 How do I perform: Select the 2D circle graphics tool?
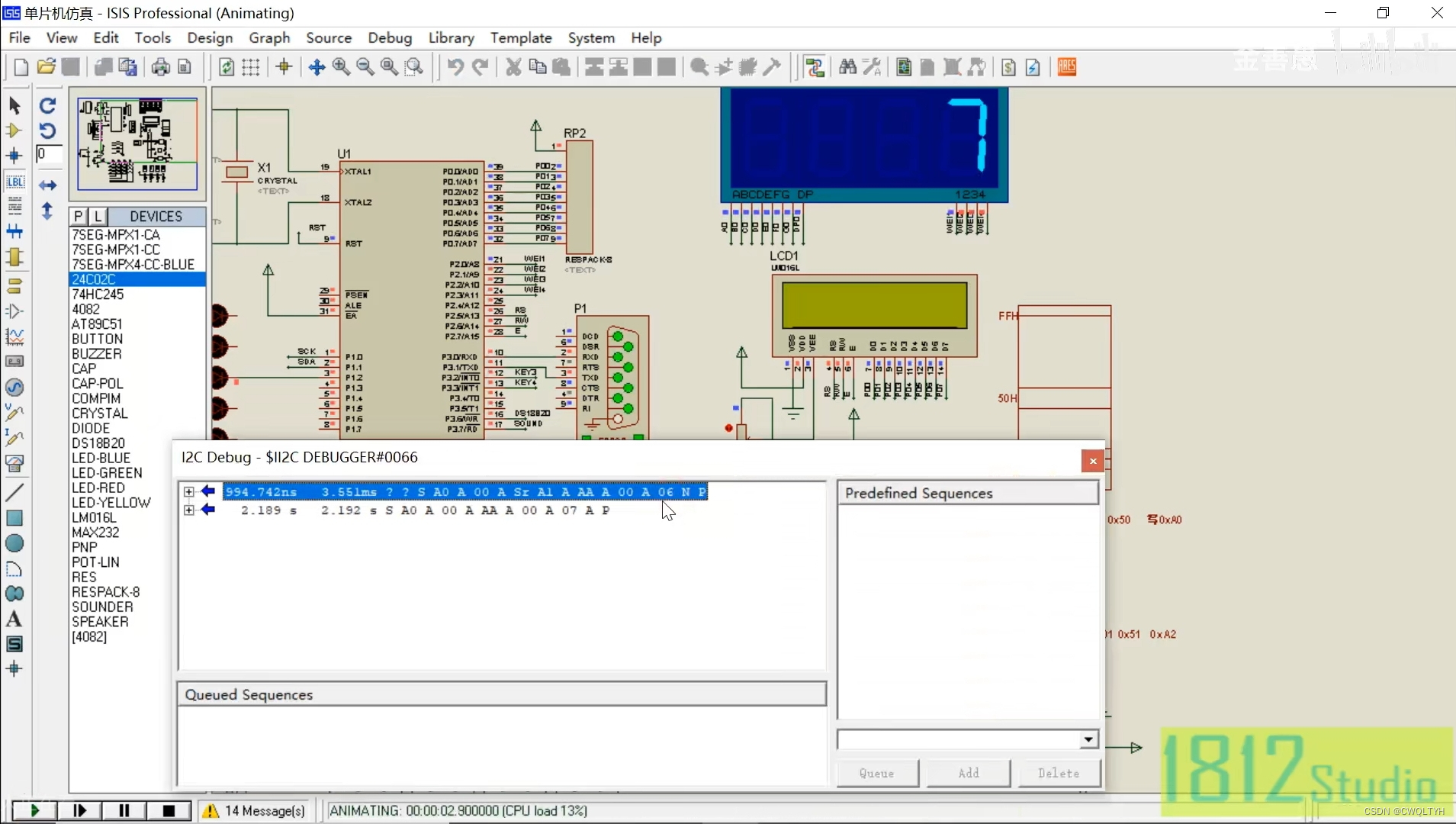pos(14,543)
